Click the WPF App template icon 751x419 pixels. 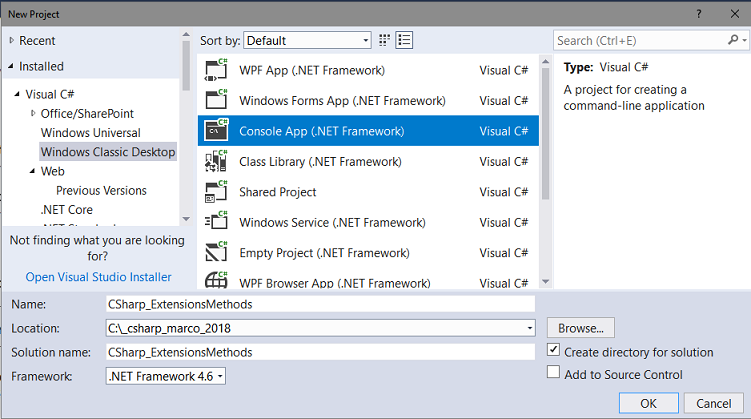pos(216,70)
